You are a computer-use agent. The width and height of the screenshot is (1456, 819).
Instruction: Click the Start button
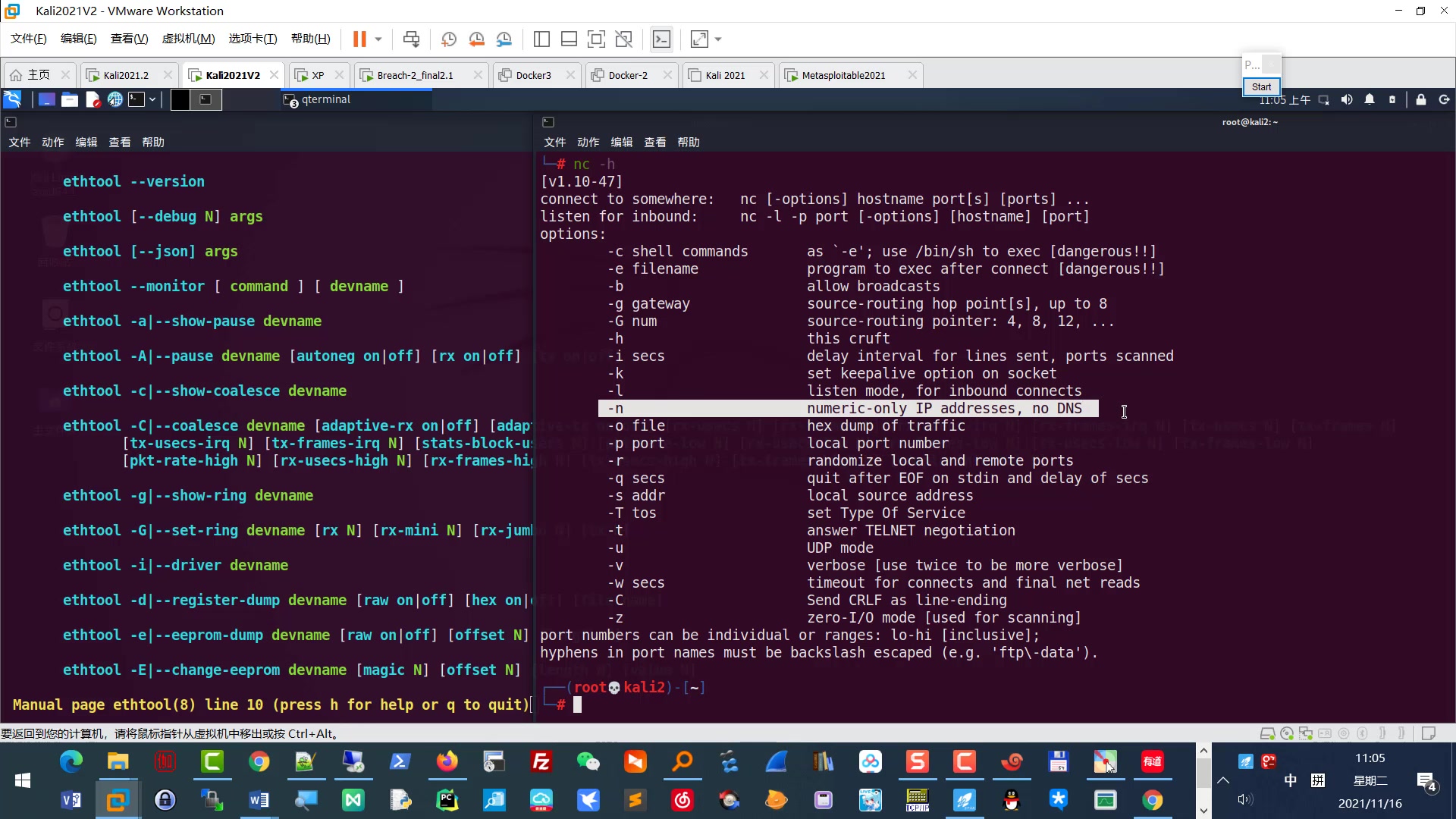point(1261,86)
